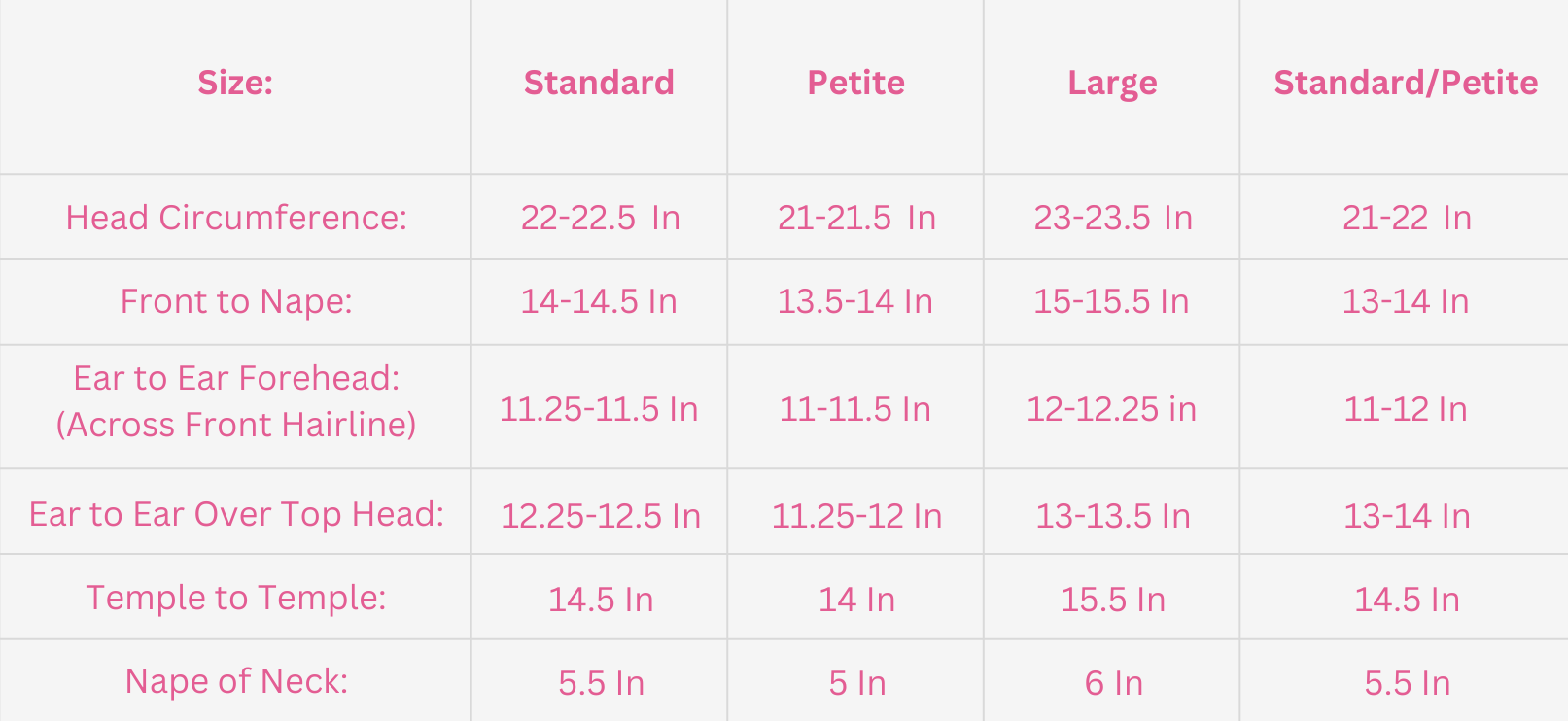Select the 15.5 In Temple cell
1568x721 pixels.
[x=1112, y=600]
